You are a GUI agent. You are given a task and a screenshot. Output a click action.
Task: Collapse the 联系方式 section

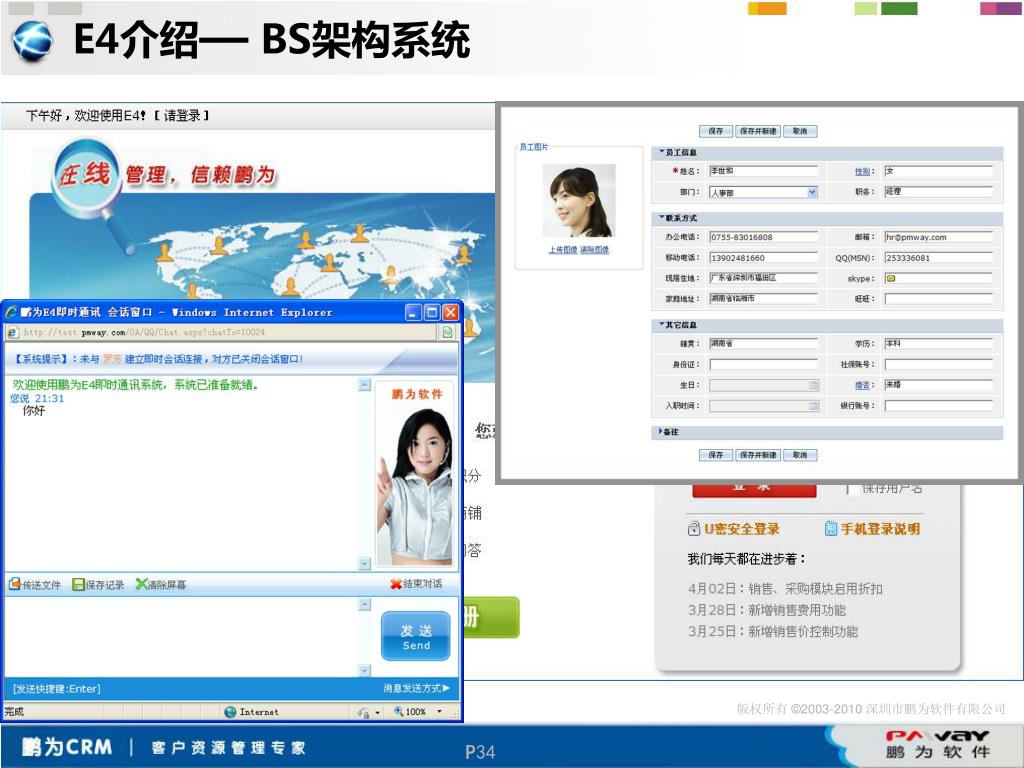click(662, 217)
